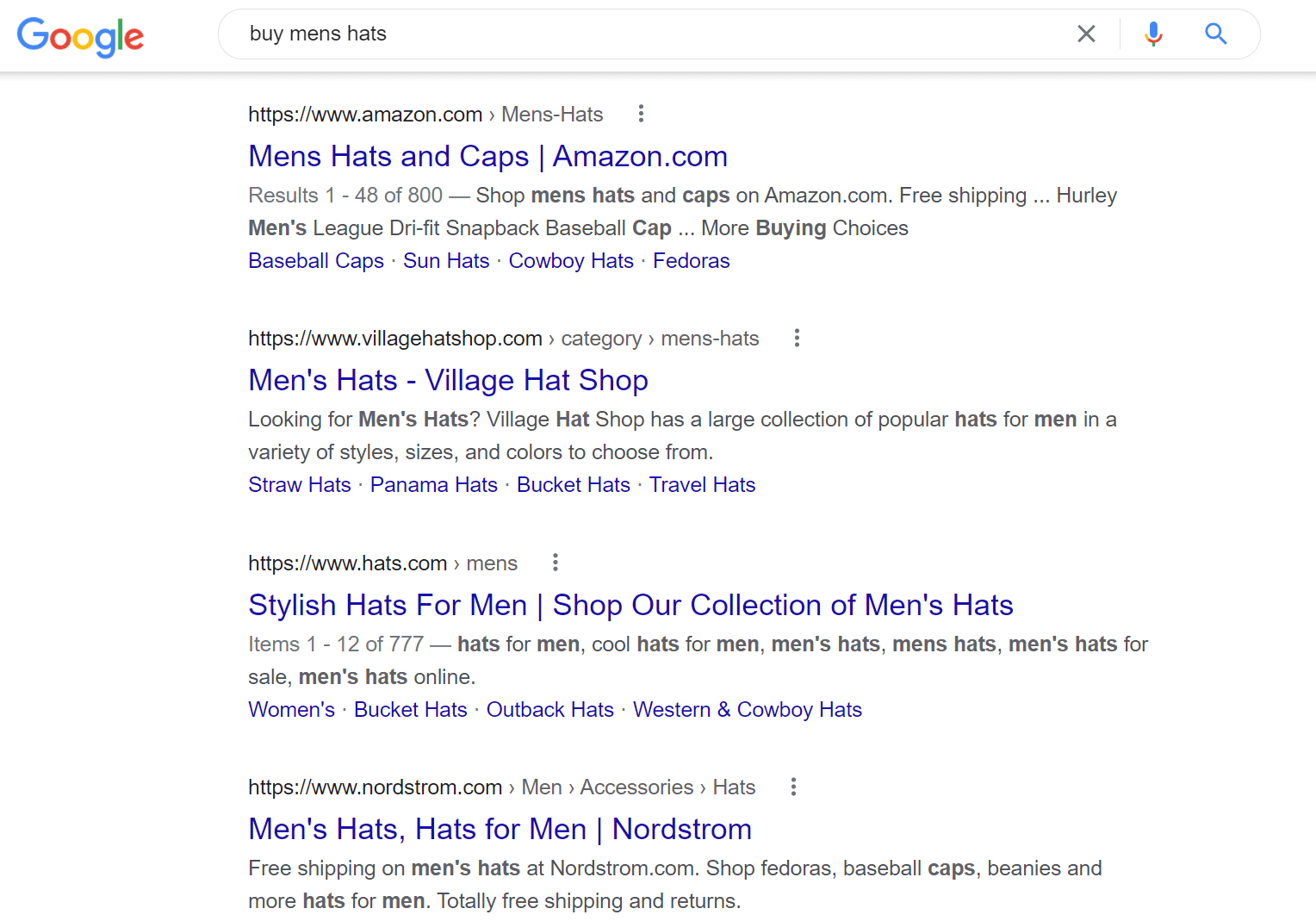1316x921 pixels.
Task: Click the Google logo
Action: [x=80, y=36]
